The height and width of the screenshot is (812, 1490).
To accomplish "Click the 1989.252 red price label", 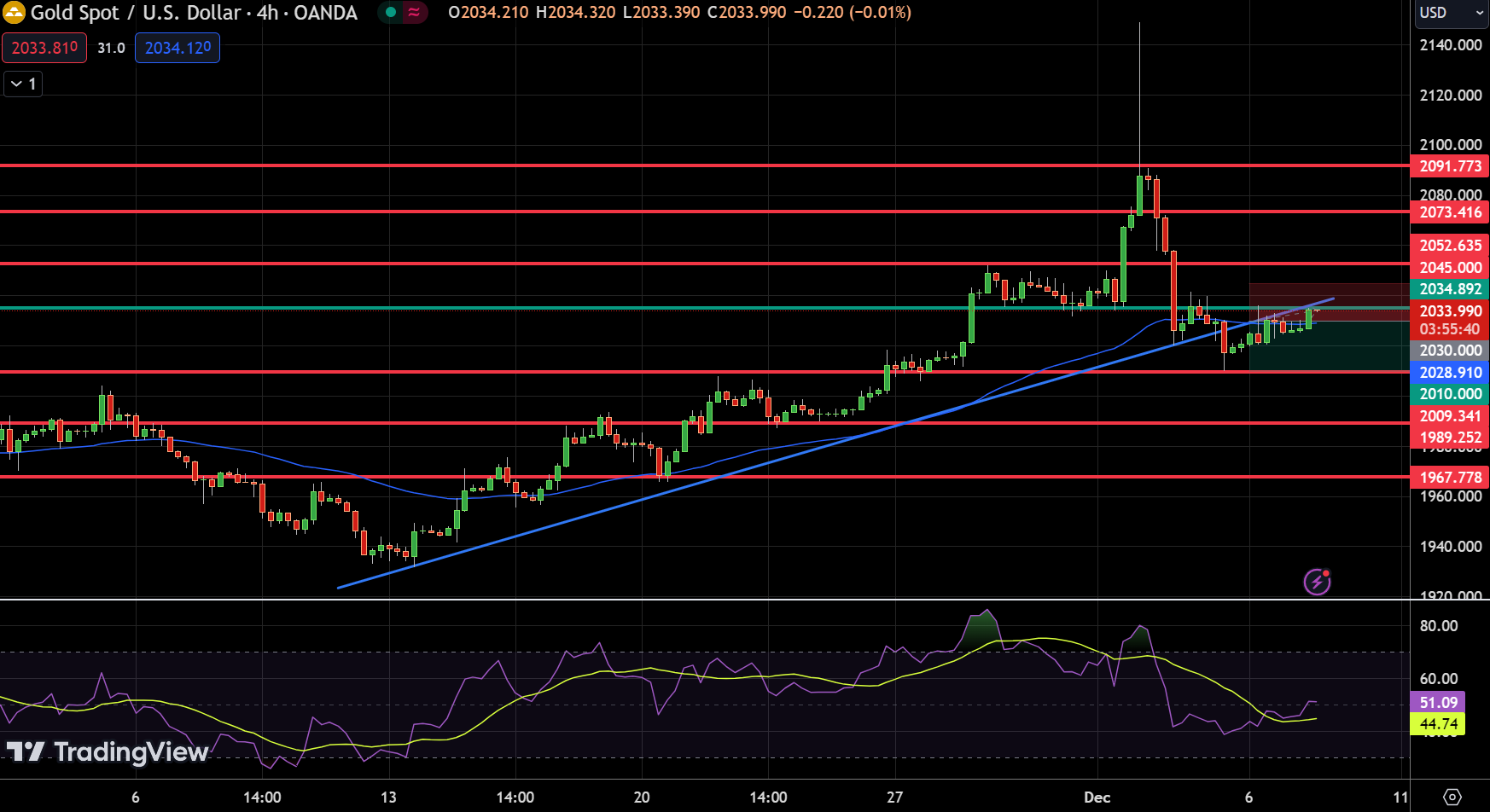I will 1450,438.
